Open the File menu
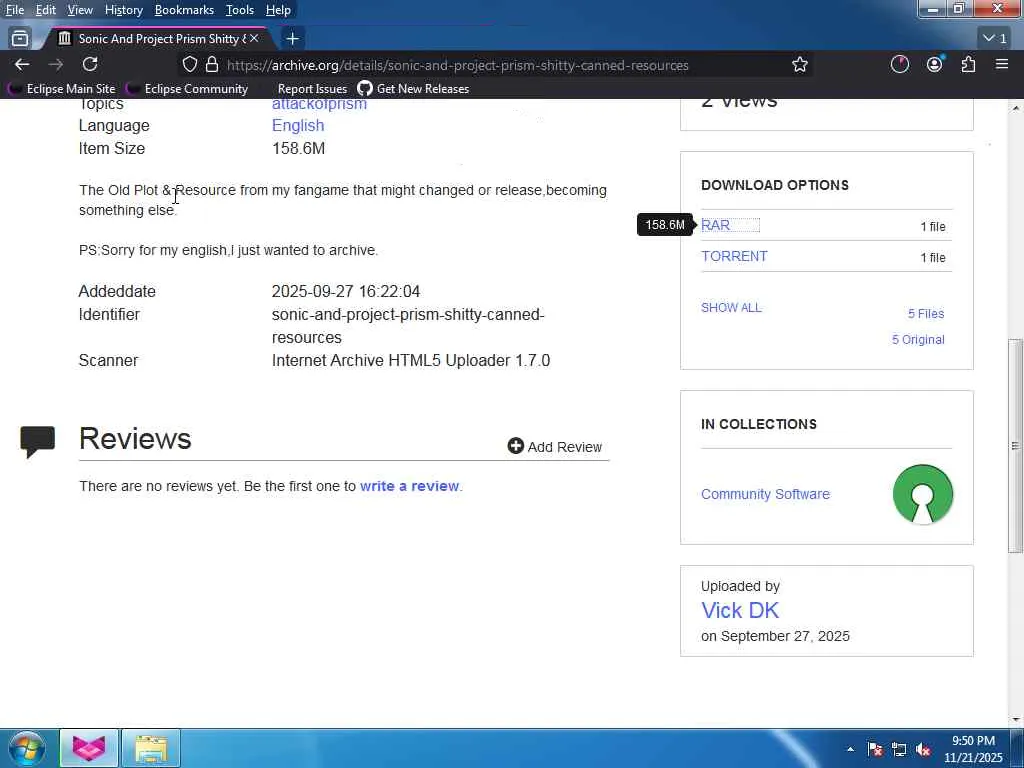This screenshot has height=768, width=1024. point(14,10)
